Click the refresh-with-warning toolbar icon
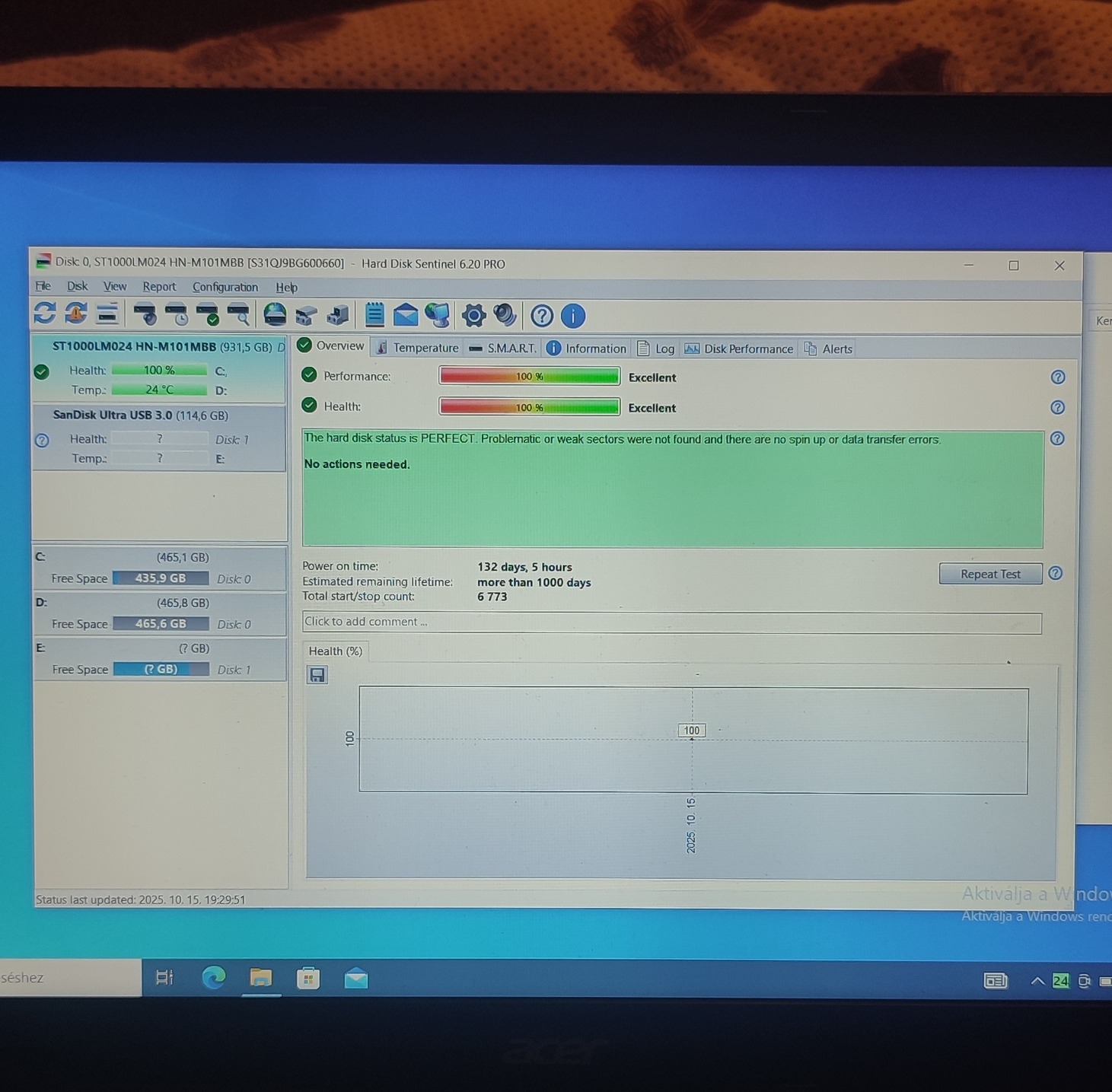Image resolution: width=1112 pixels, height=1092 pixels. click(75, 313)
